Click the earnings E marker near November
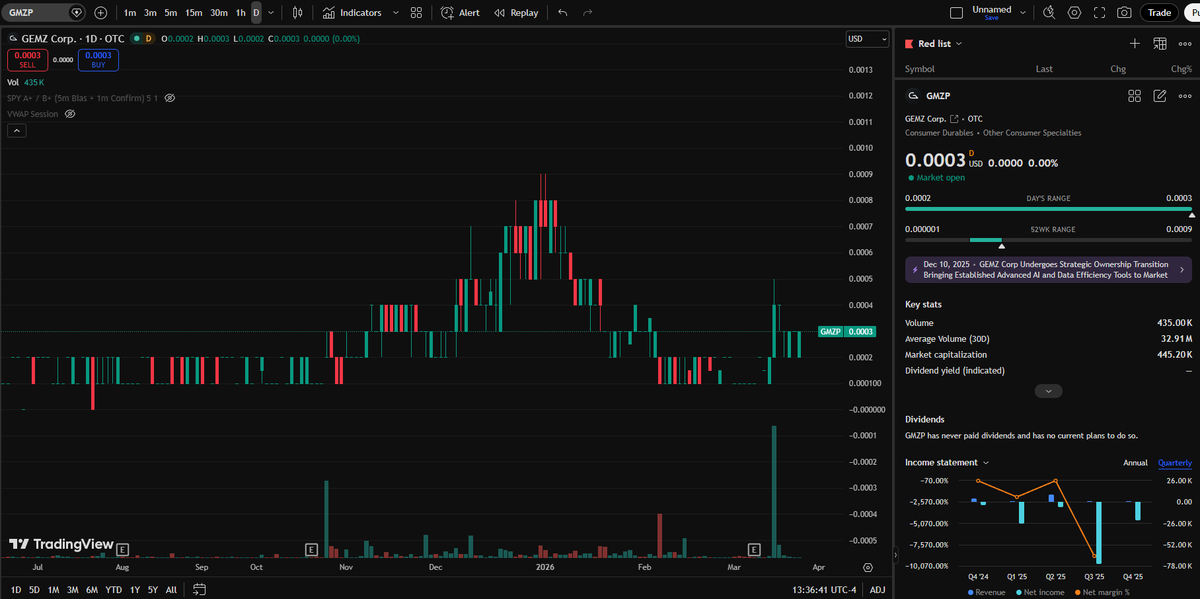The width and height of the screenshot is (1200, 599). [311, 549]
